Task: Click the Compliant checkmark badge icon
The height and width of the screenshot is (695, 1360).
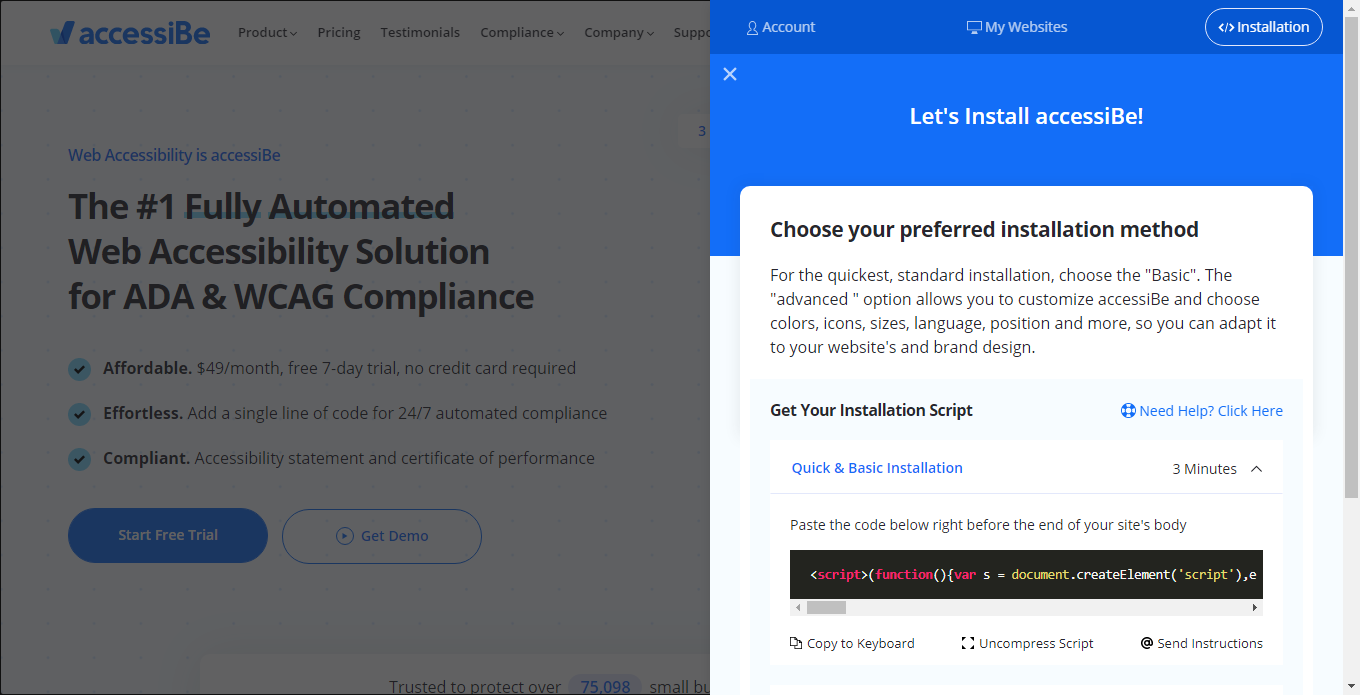Action: pos(80,459)
